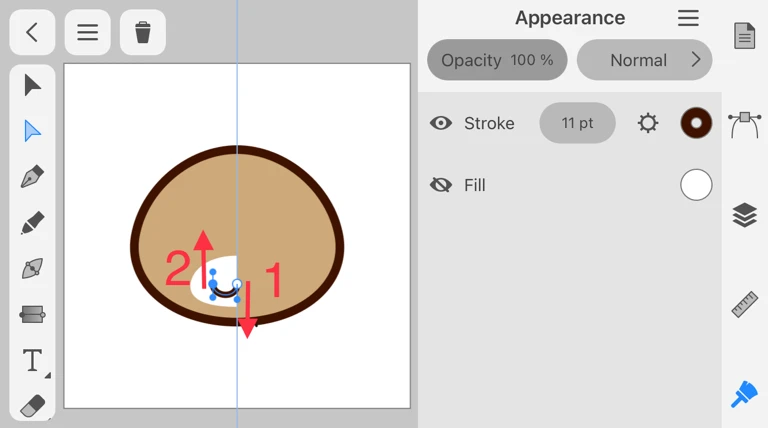768x428 pixels.
Task: Select the Pencil tool
Action: pos(32,222)
